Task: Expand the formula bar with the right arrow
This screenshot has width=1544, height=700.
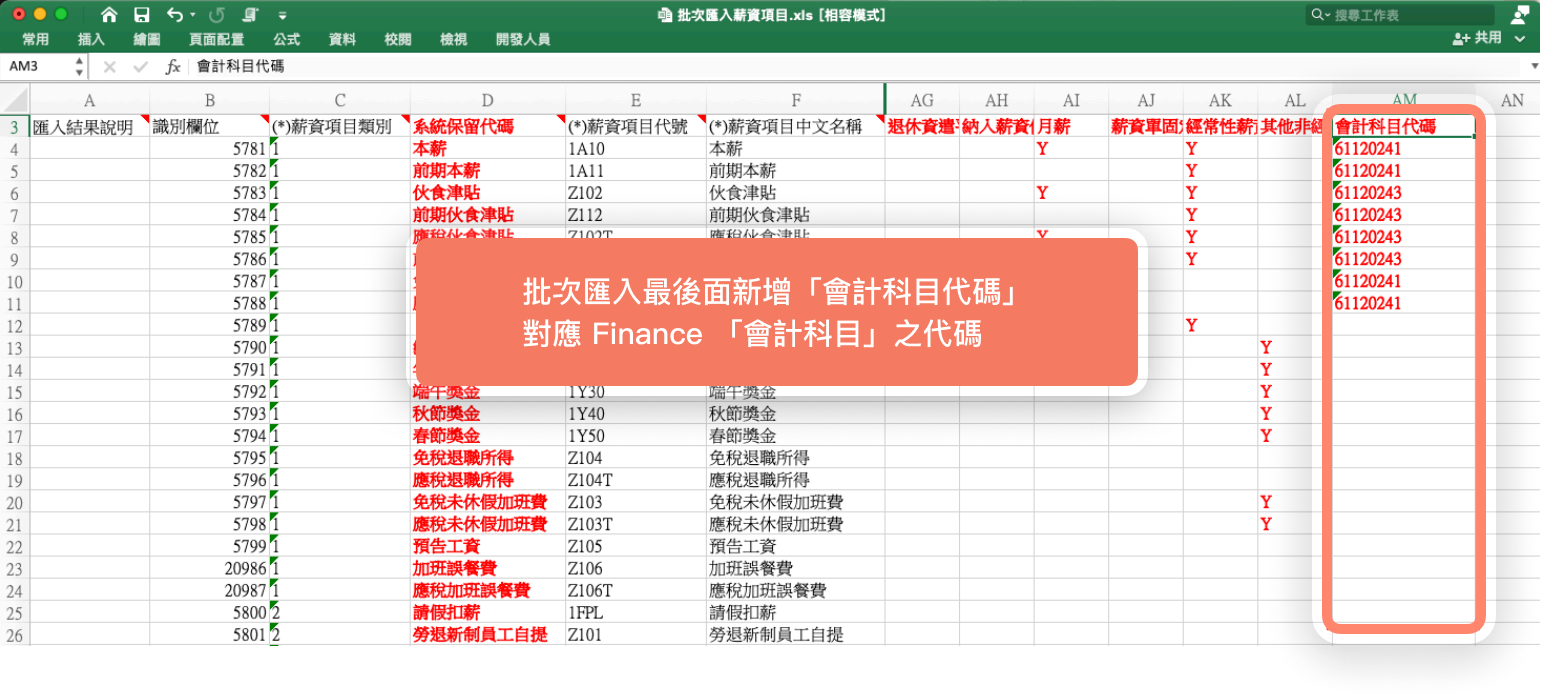Action: pyautogui.click(x=1535, y=67)
